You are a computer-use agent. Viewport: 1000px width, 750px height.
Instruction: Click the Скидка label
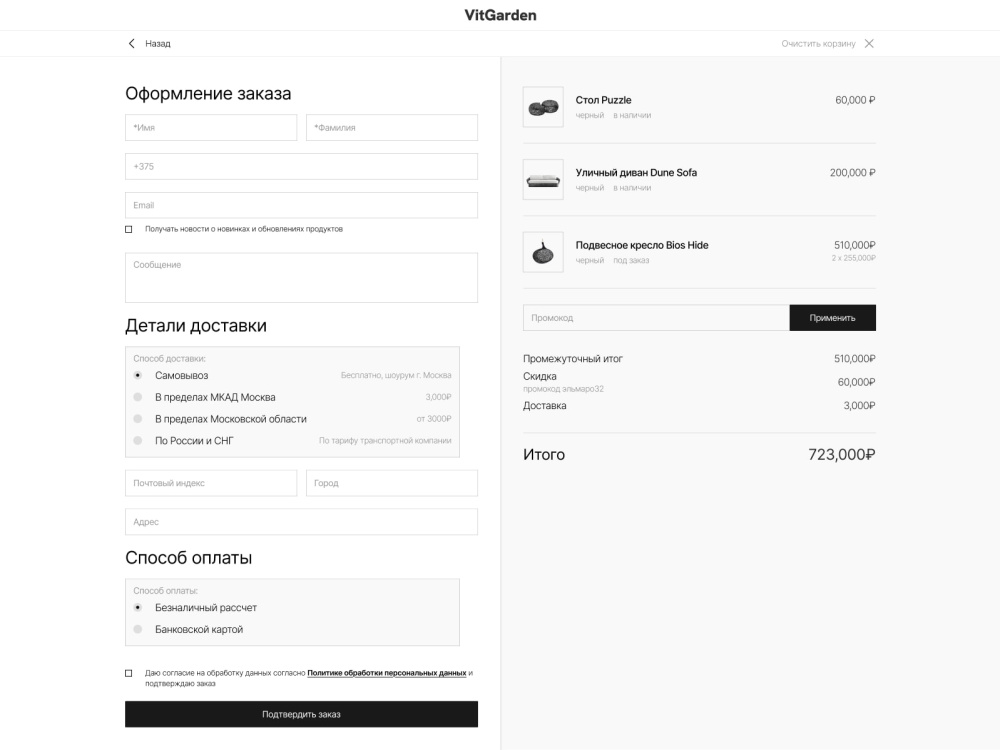coord(540,376)
